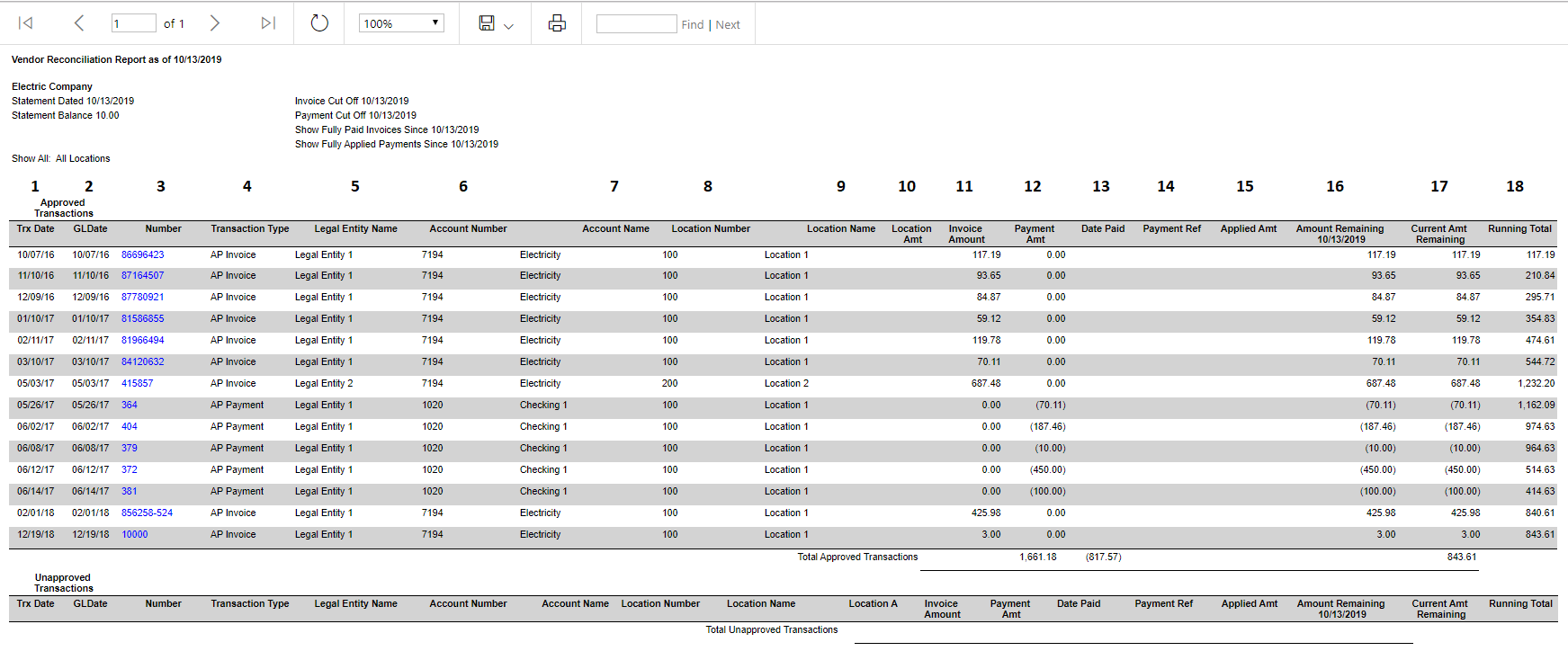Open invoice number 856258-524
The height and width of the screenshot is (651, 1568).
pyautogui.click(x=148, y=513)
